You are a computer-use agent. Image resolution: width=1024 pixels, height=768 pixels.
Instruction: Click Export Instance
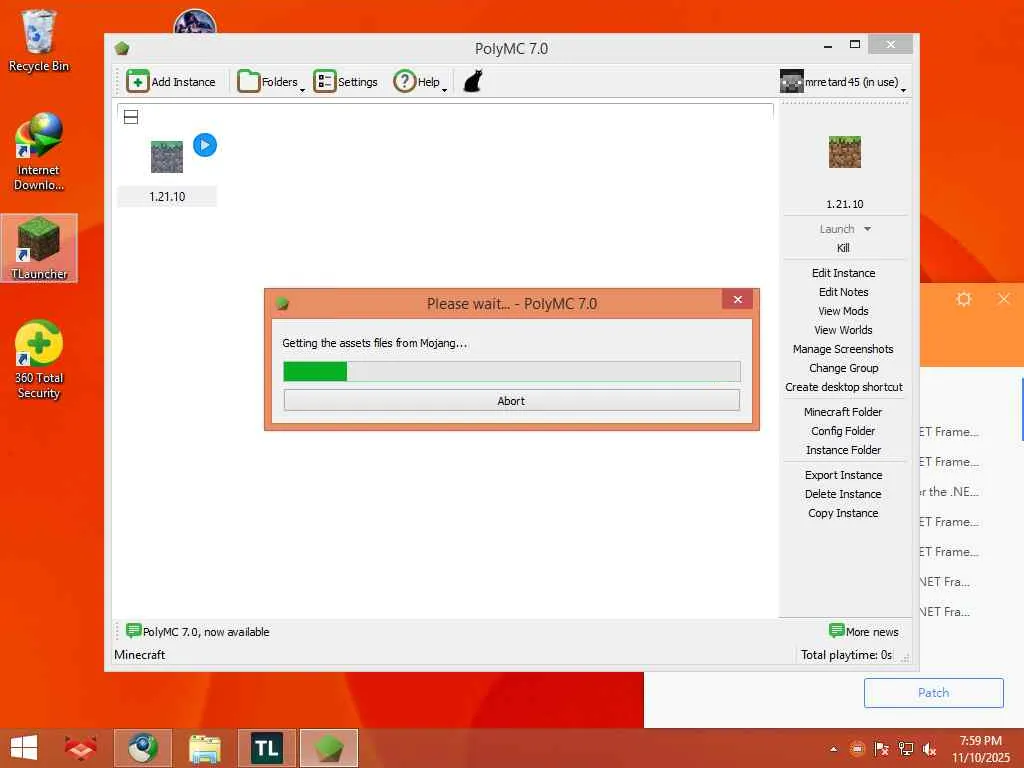point(843,475)
